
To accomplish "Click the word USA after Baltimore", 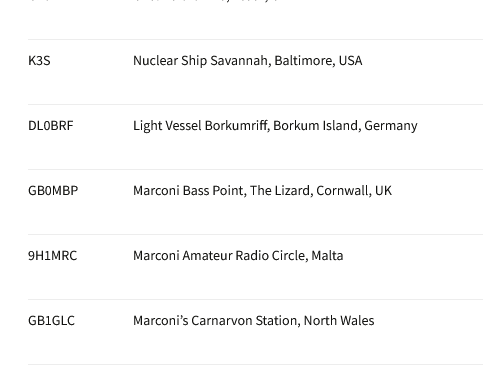I will point(350,61).
